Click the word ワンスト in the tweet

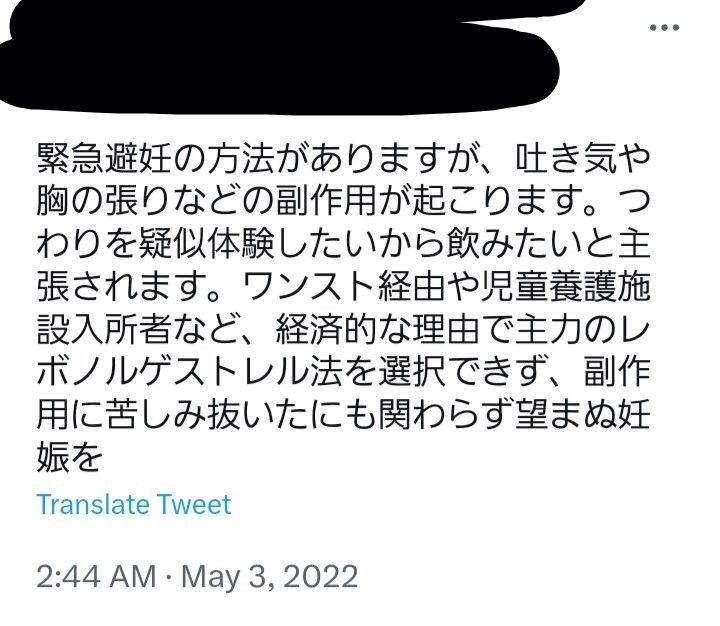click(309, 287)
